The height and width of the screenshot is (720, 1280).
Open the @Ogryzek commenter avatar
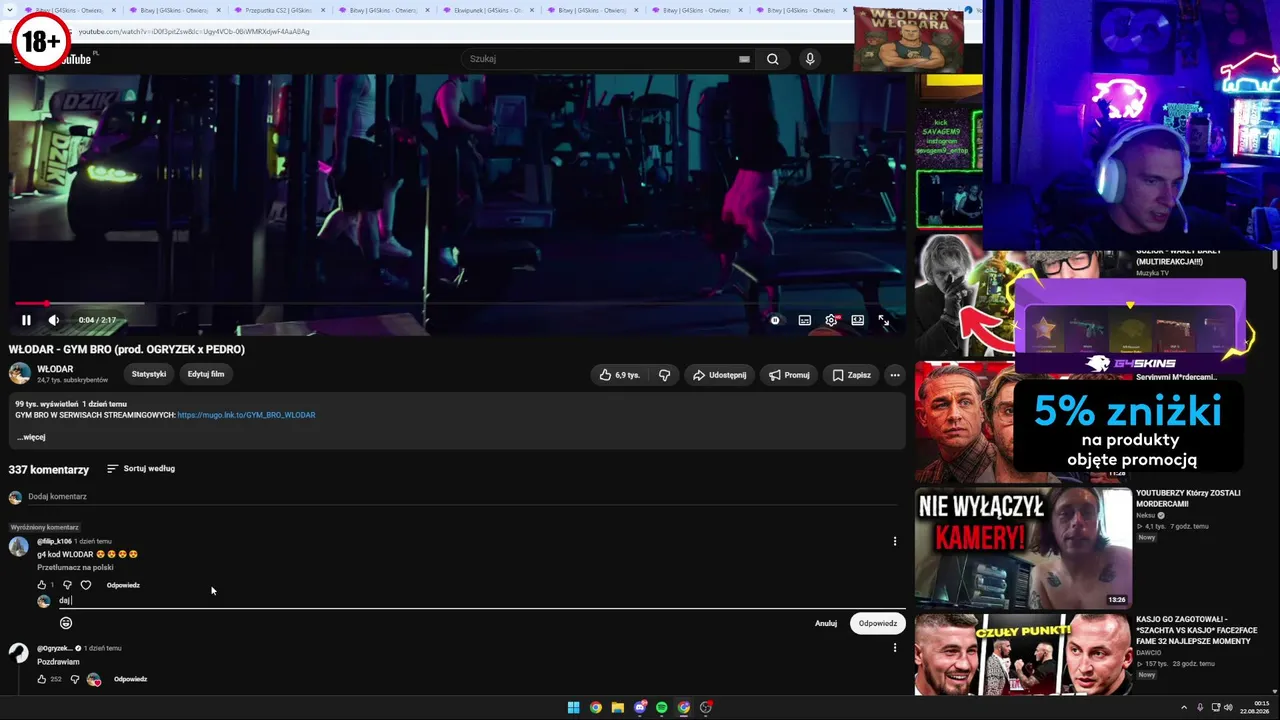coord(19,653)
